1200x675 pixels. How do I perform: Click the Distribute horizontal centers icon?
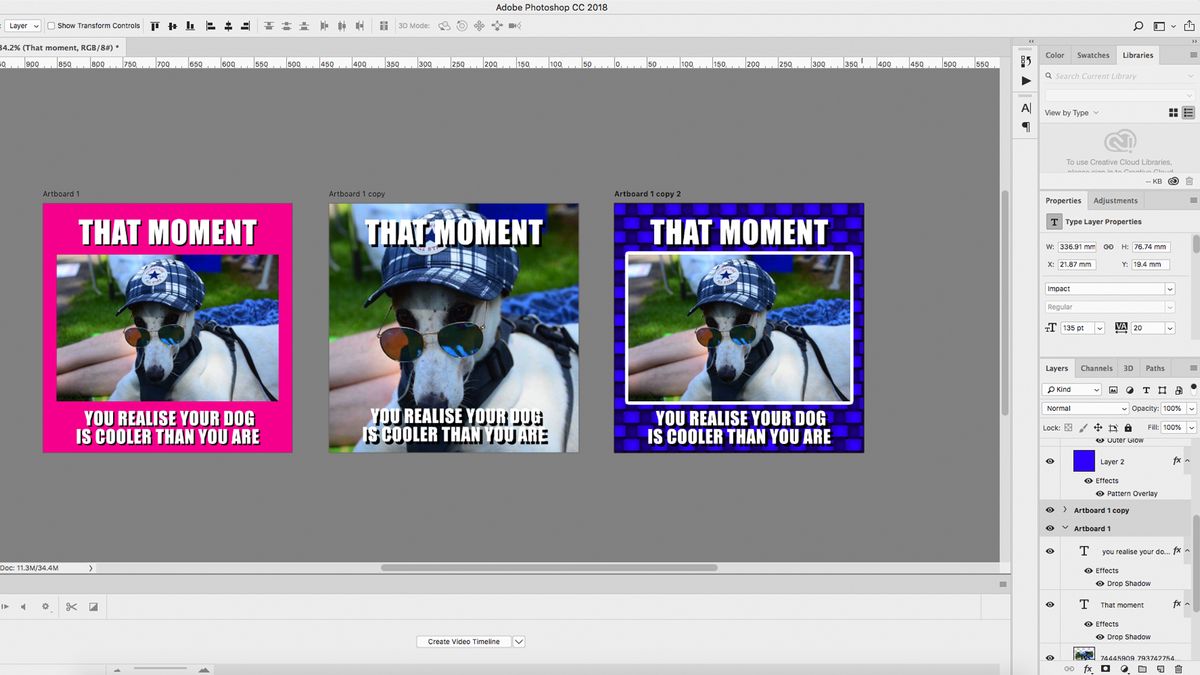click(x=343, y=26)
